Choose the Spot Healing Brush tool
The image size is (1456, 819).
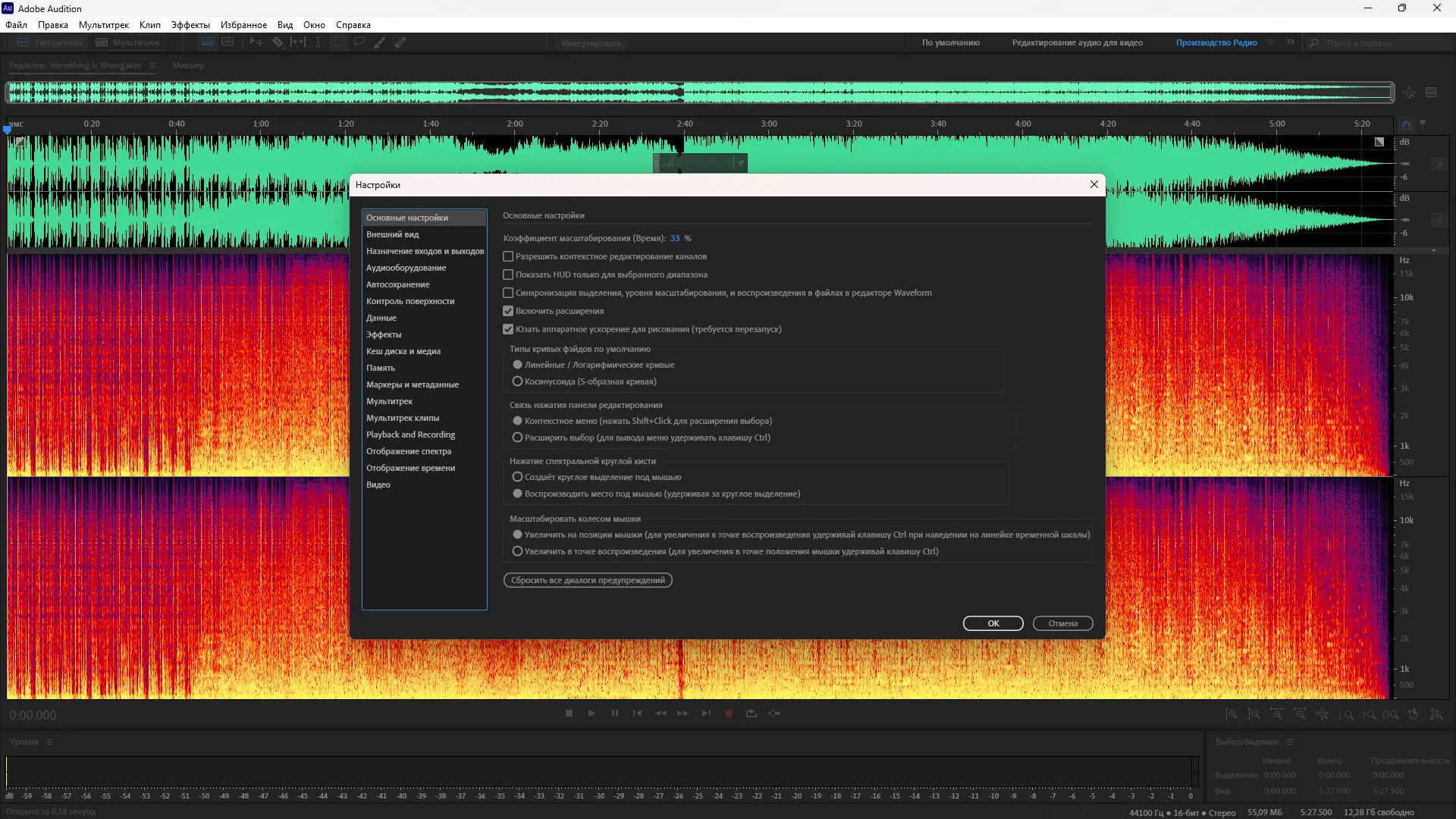tap(400, 42)
